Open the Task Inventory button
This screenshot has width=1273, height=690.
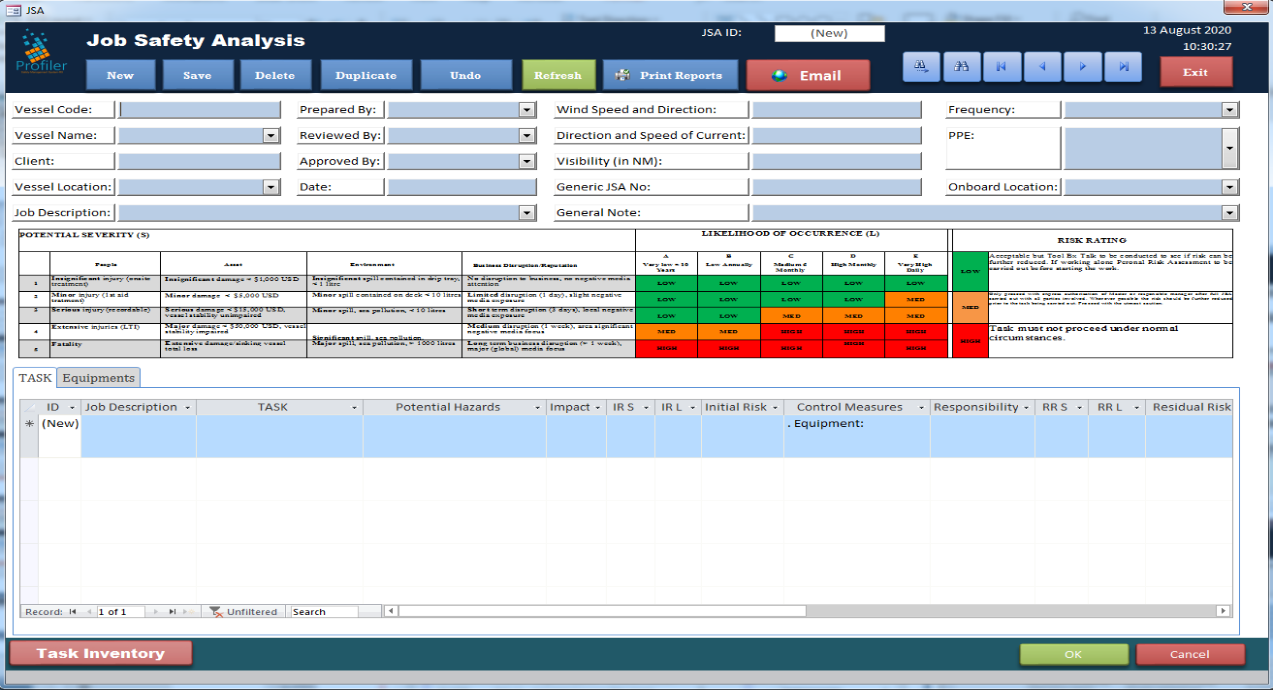click(100, 653)
